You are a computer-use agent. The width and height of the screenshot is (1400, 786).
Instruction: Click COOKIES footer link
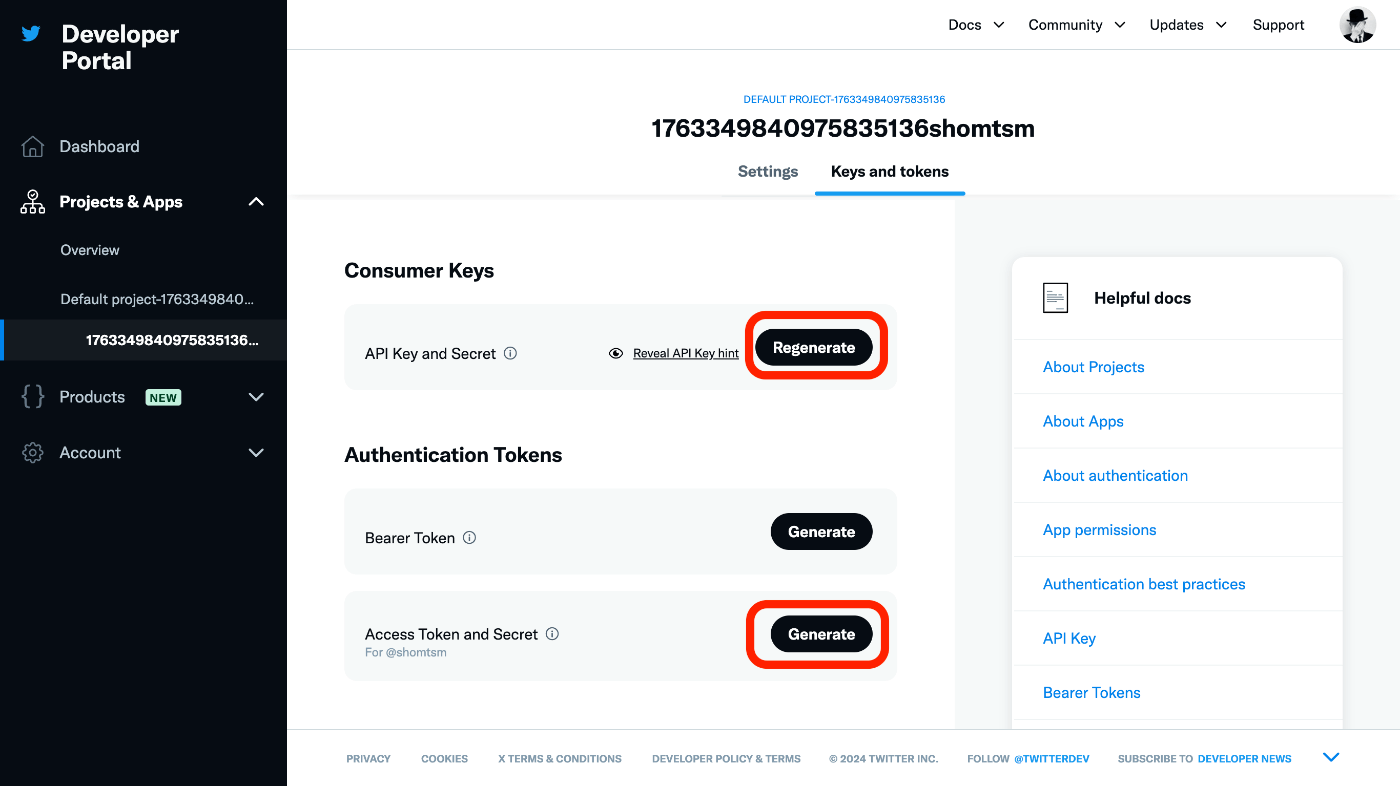[x=444, y=759]
